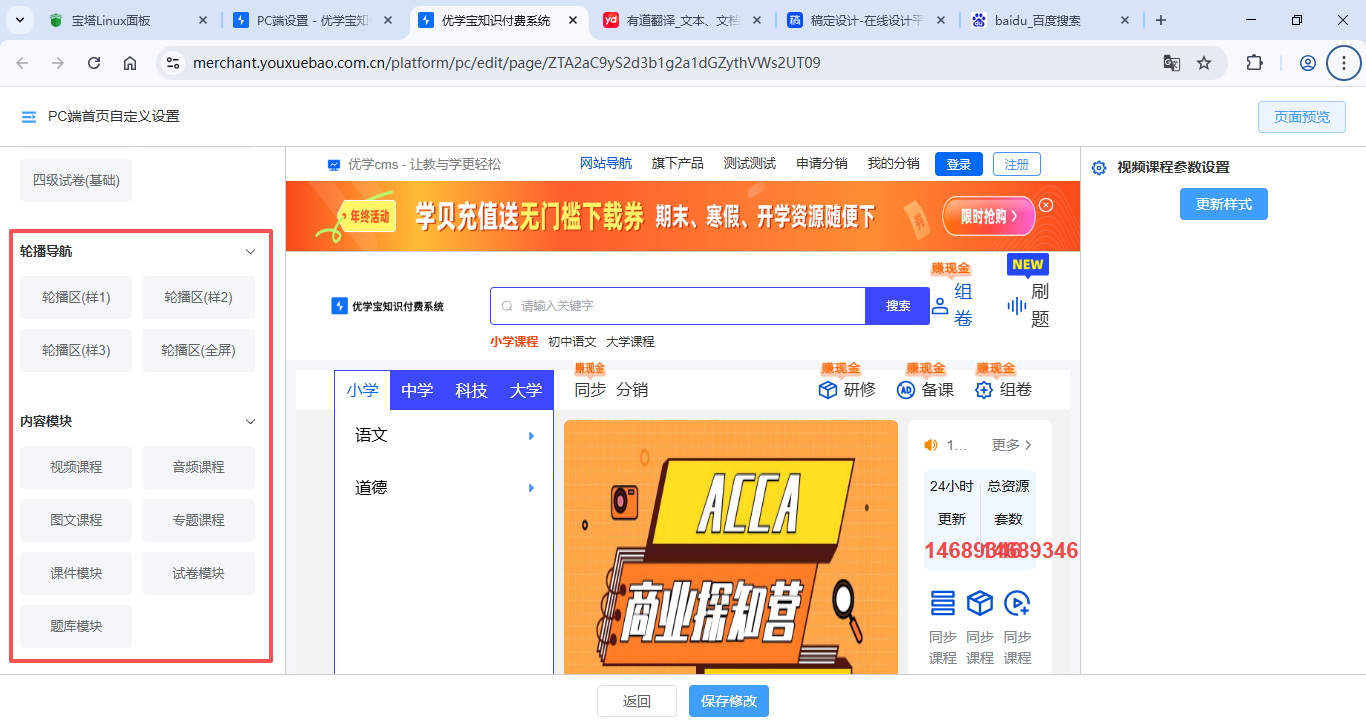Screen dimensions: 1366x728
Task: Click the 刷题 audio wave icon
Action: [1017, 306]
